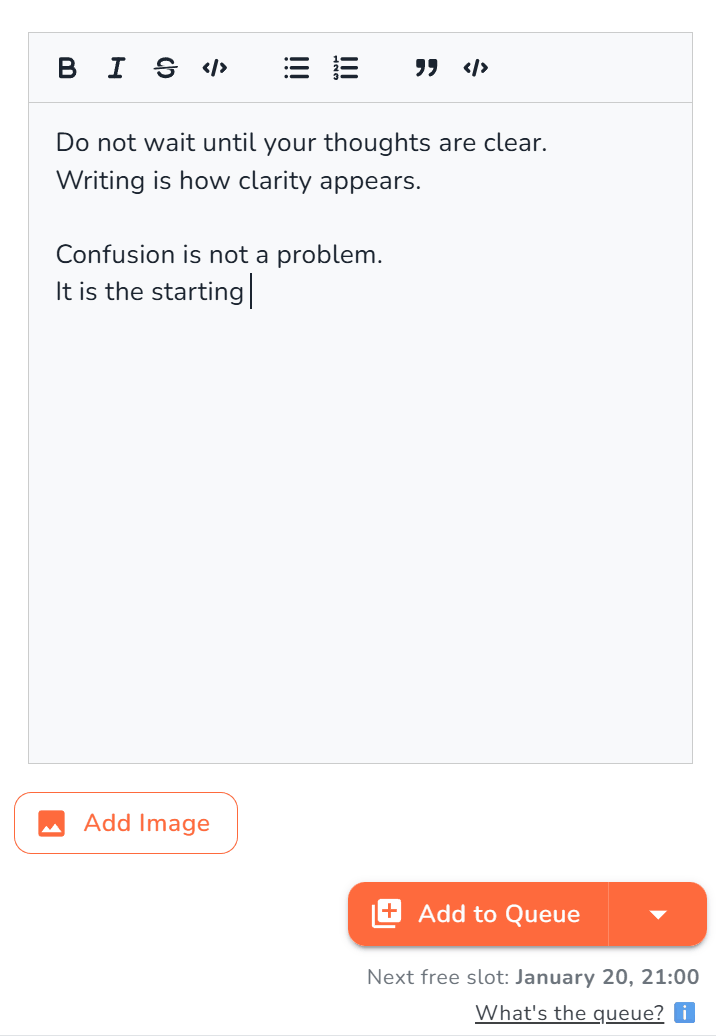The width and height of the screenshot is (716, 1036).
Task: Insert a blockquote
Action: (426, 68)
